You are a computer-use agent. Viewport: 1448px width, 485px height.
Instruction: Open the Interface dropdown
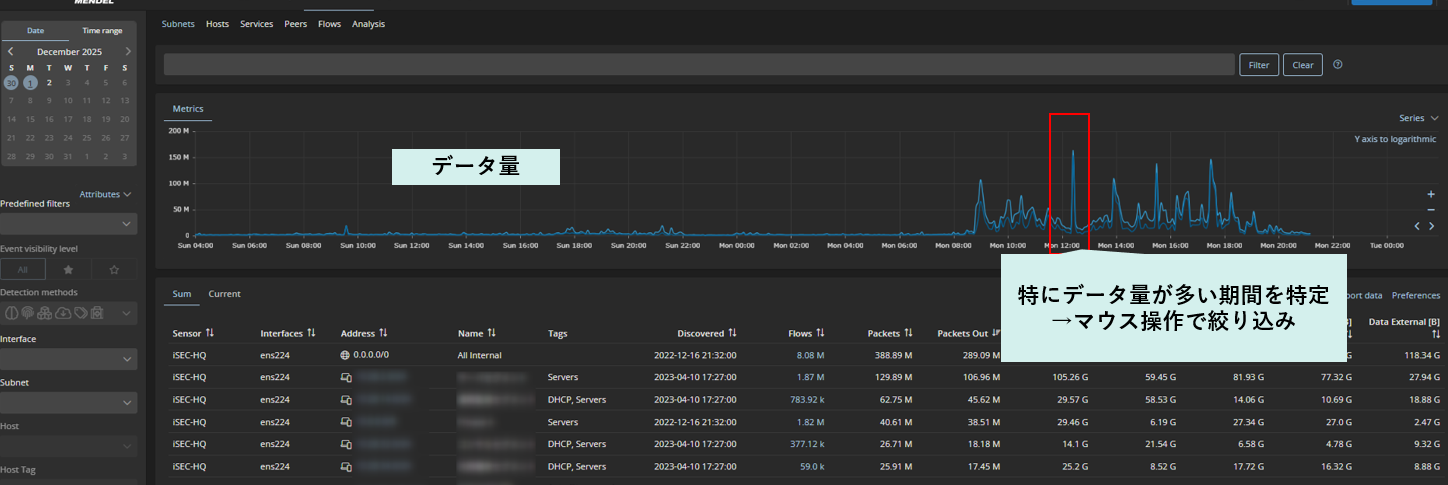tap(68, 359)
